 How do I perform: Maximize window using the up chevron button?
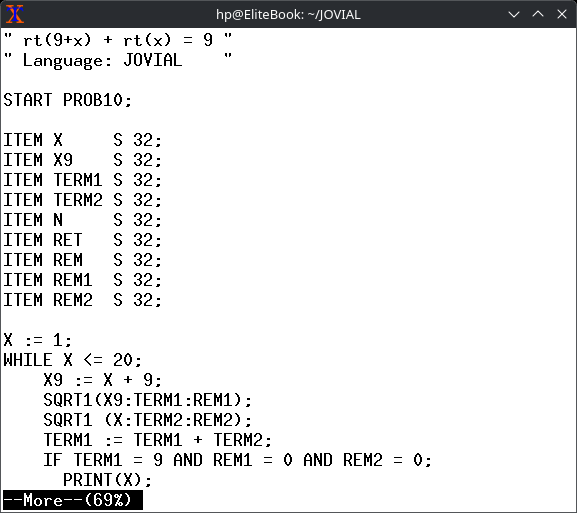coord(538,14)
